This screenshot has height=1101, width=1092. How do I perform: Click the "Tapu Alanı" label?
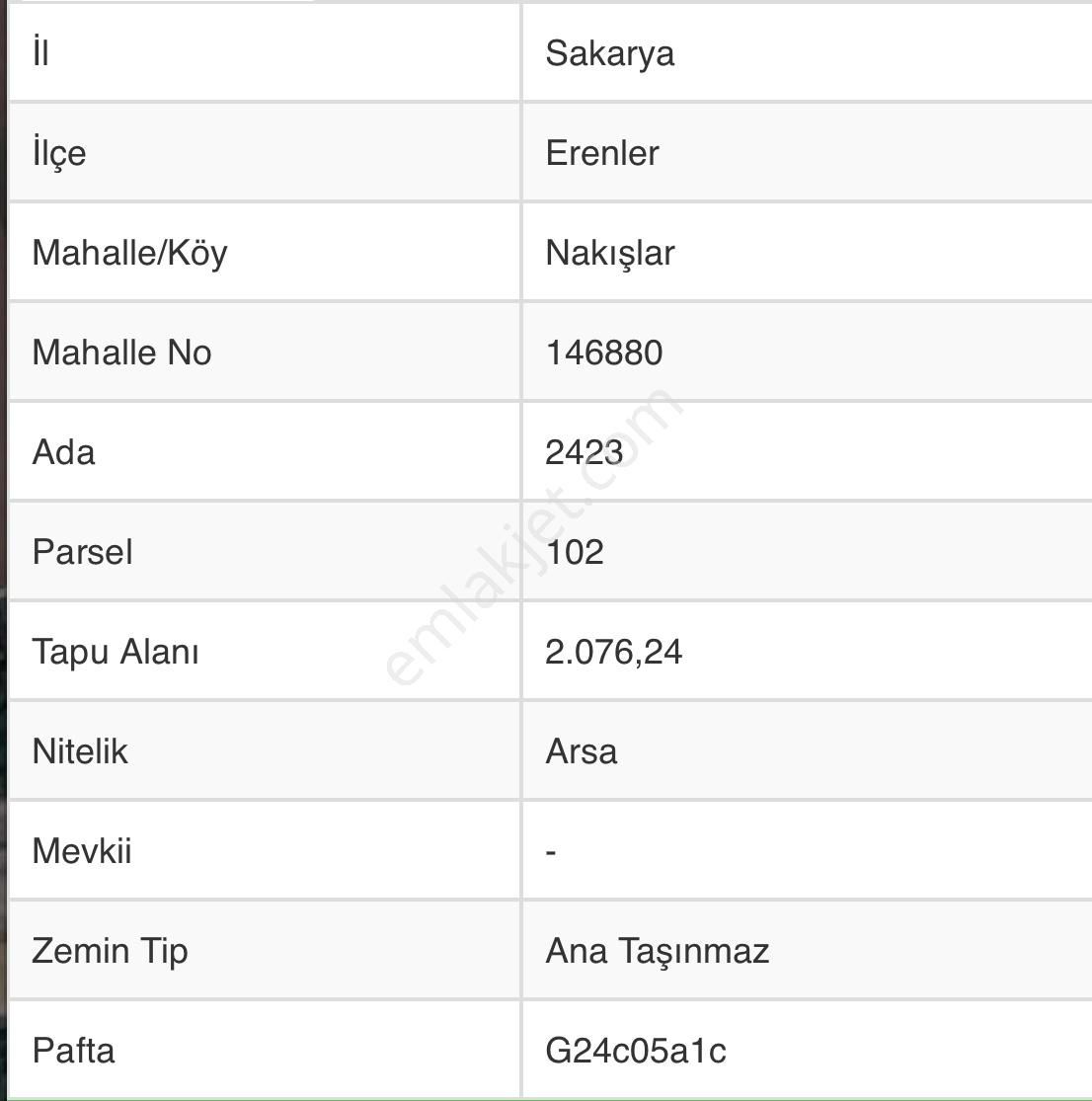[116, 652]
